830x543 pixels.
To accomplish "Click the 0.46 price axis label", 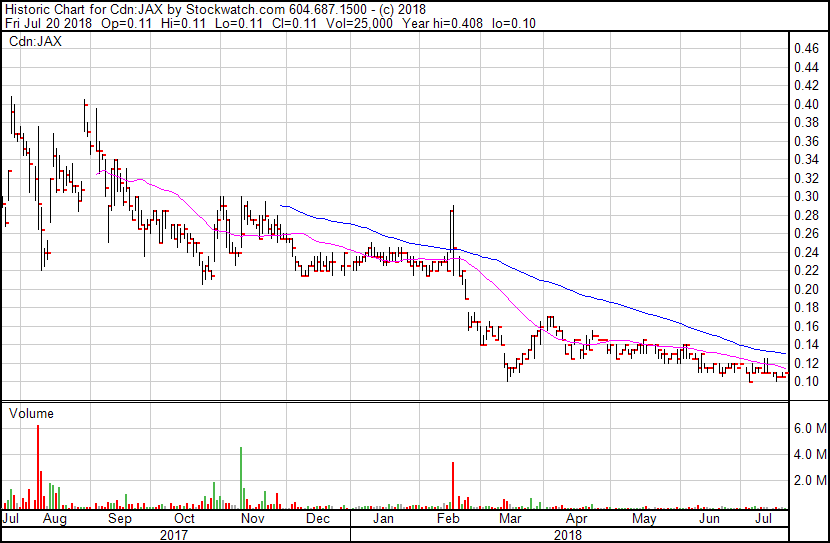I will (805, 48).
